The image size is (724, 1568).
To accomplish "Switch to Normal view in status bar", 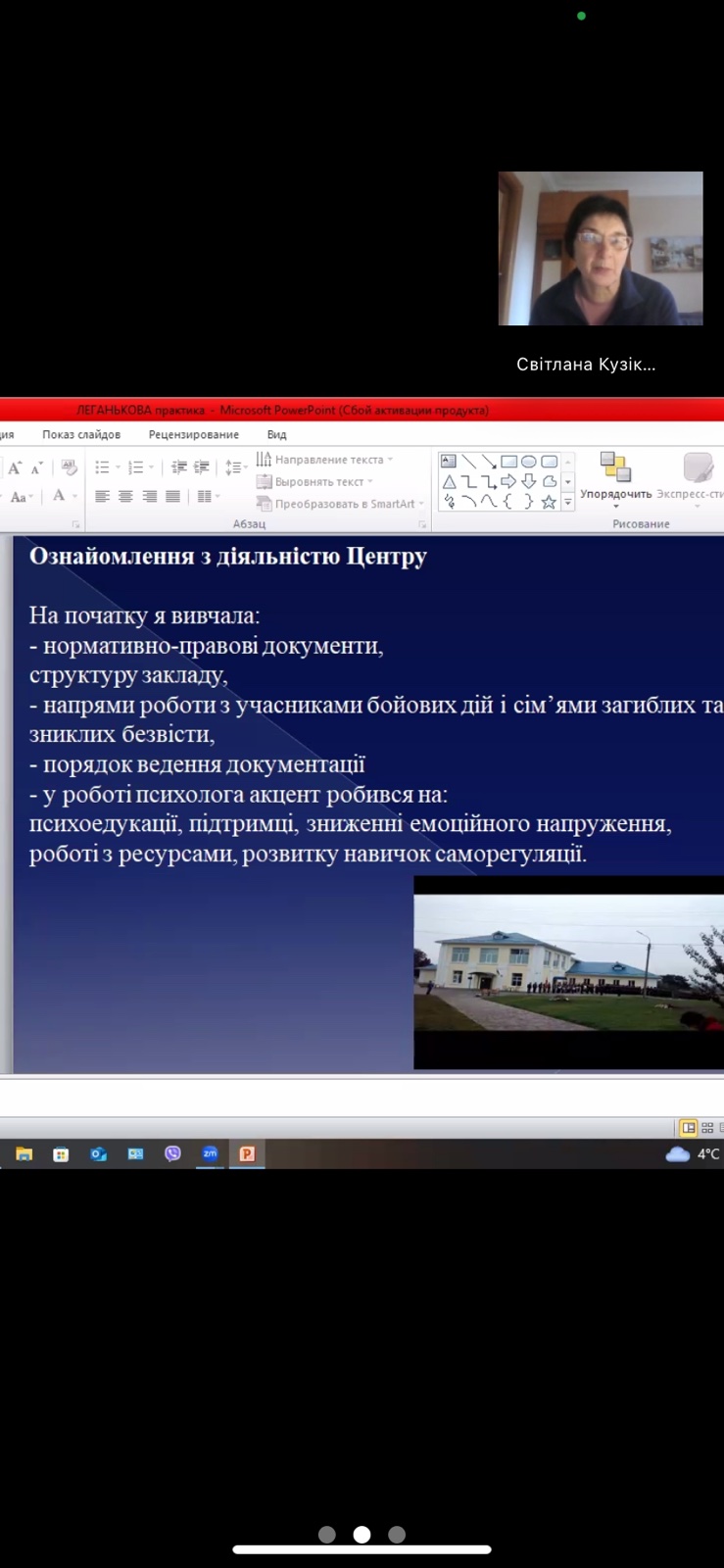I will pyautogui.click(x=689, y=1128).
